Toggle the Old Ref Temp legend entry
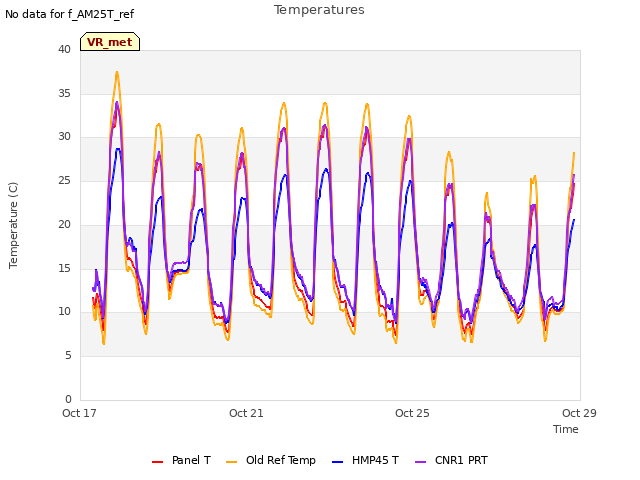 [x=271, y=460]
